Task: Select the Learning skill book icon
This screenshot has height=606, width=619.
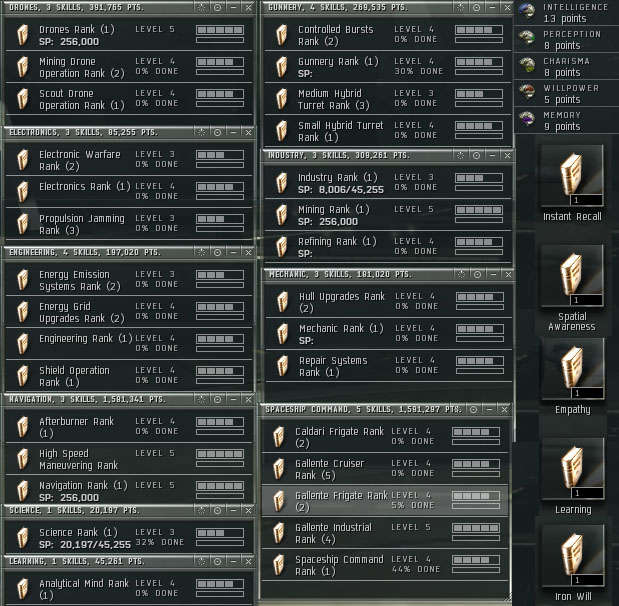Action: coord(572,468)
